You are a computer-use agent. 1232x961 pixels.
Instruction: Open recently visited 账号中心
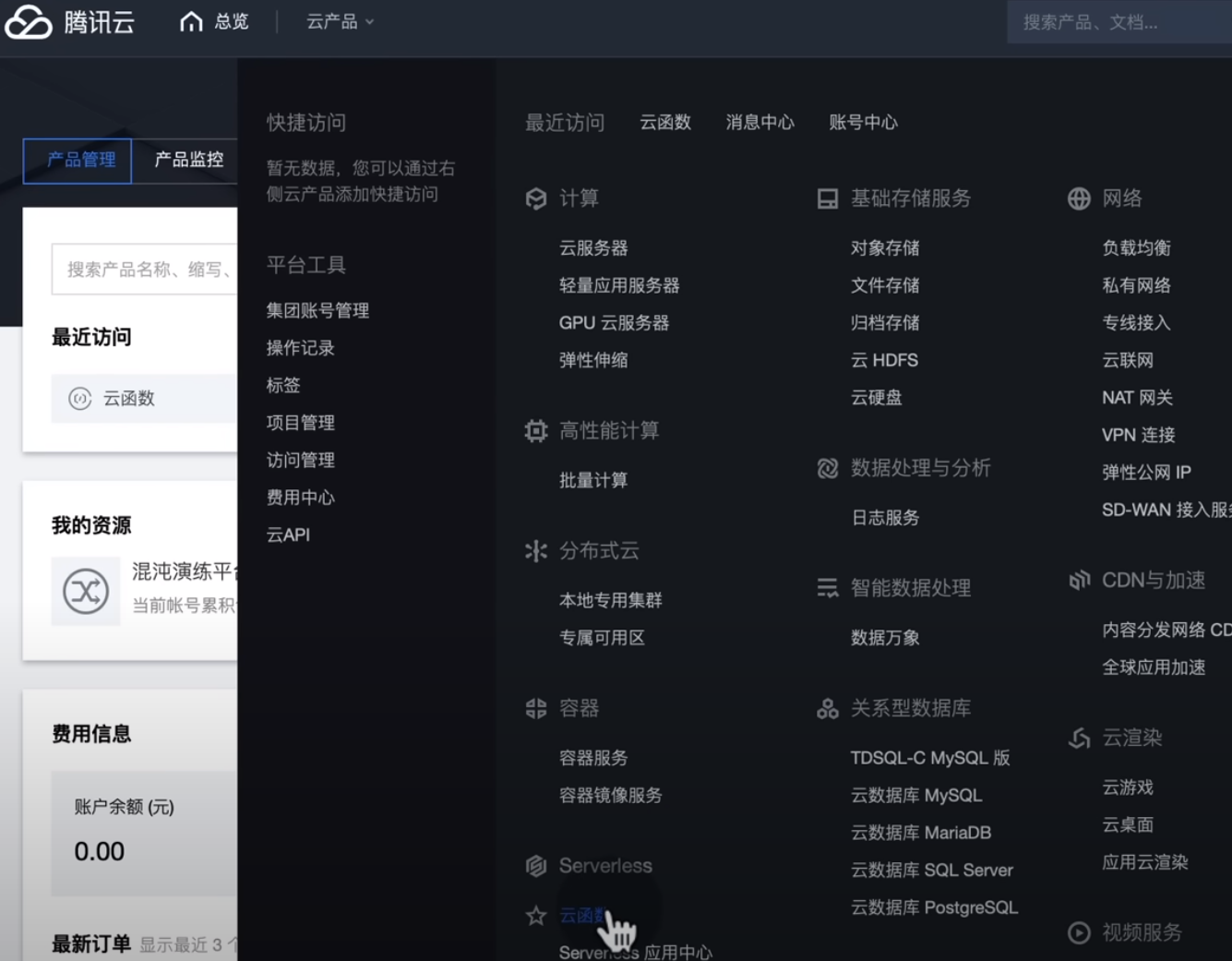pos(863,123)
